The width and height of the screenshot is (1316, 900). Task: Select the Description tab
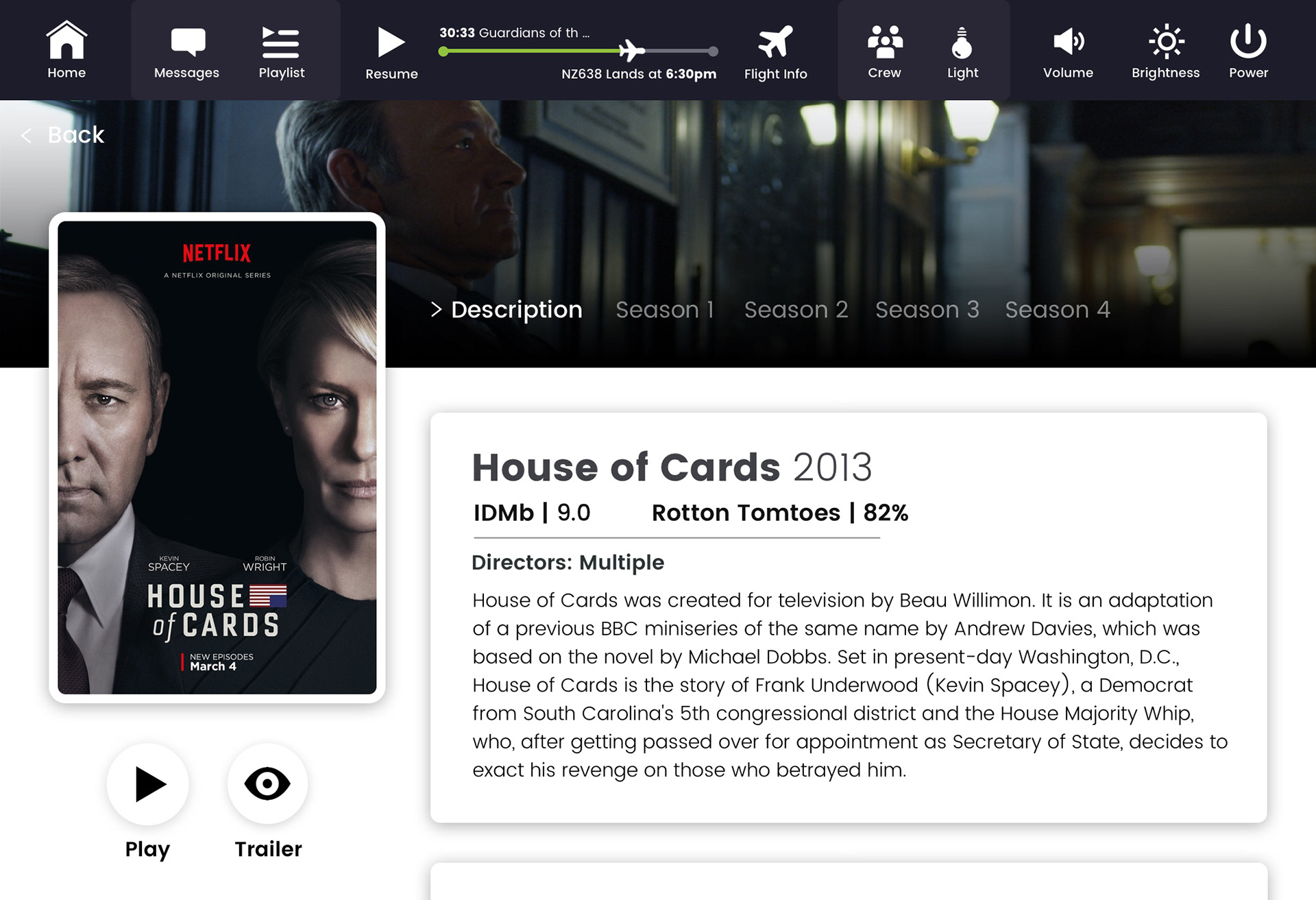517,310
